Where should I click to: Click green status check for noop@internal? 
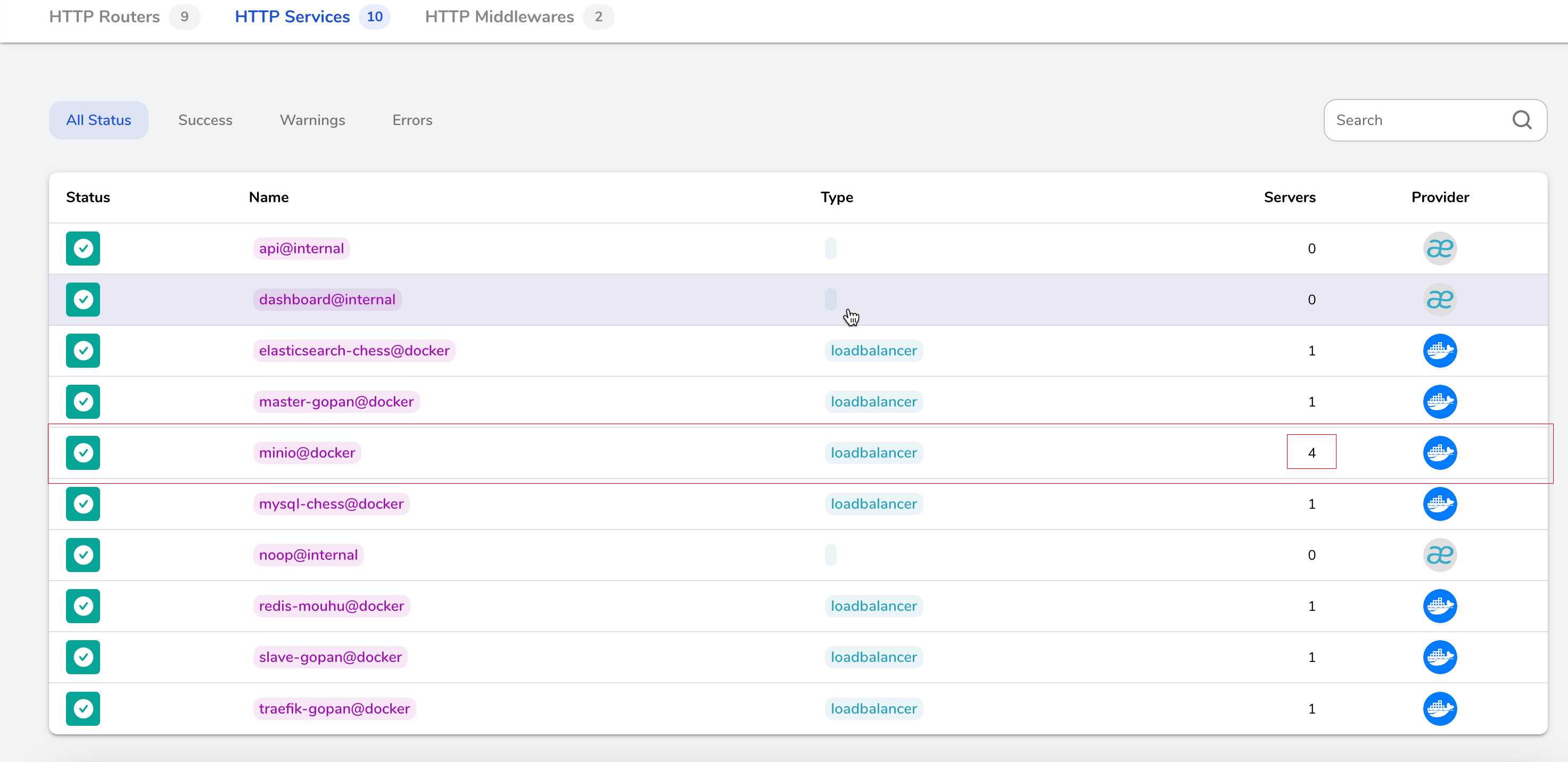click(x=83, y=555)
